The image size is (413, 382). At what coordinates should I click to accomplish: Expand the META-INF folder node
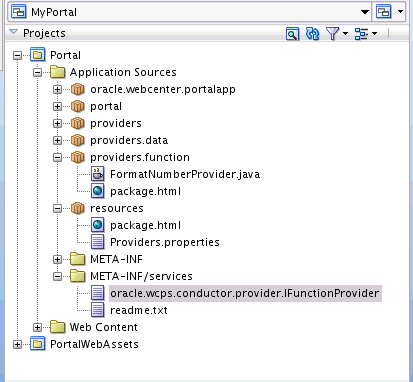pos(57,259)
